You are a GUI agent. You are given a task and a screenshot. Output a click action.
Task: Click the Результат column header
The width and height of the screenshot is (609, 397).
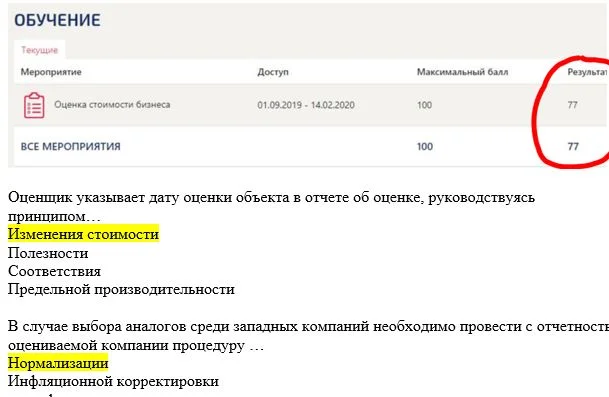tap(588, 72)
